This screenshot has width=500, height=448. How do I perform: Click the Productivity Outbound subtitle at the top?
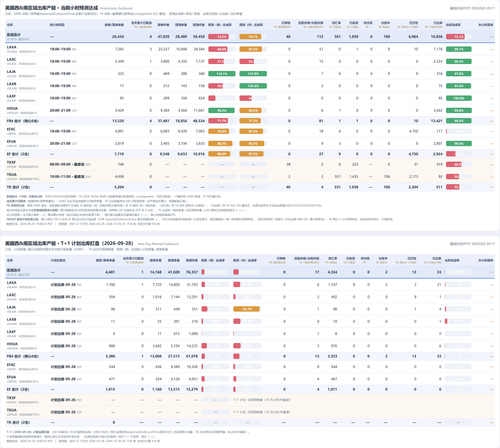click(x=116, y=8)
